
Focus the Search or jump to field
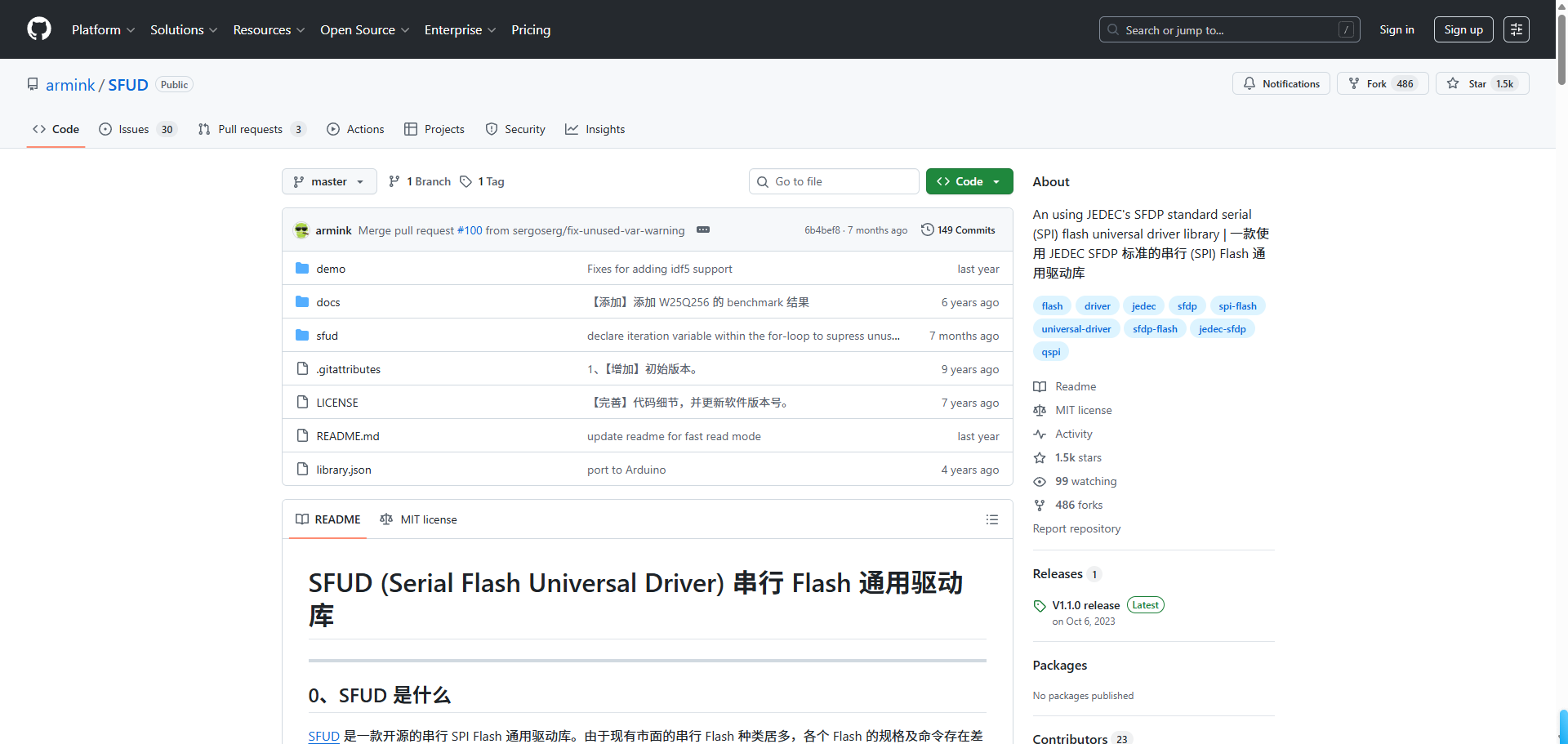[1229, 29]
